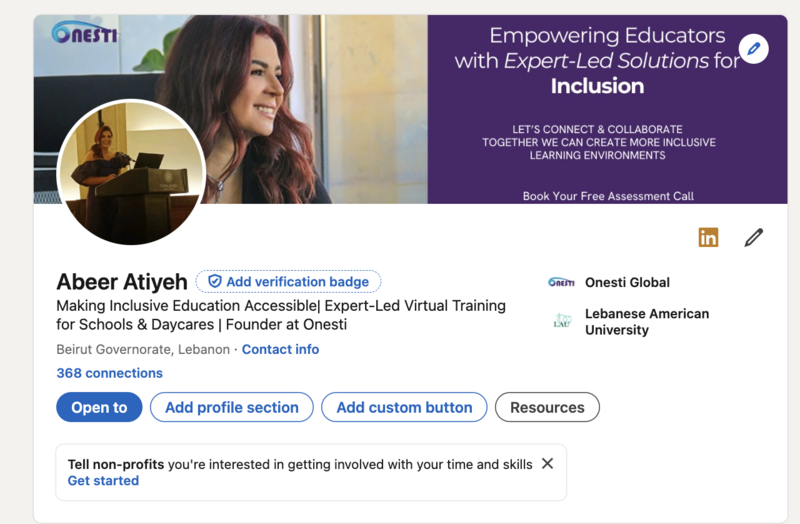Click the Onesti logo on cover banner
This screenshot has height=524, width=800.
coord(85,32)
